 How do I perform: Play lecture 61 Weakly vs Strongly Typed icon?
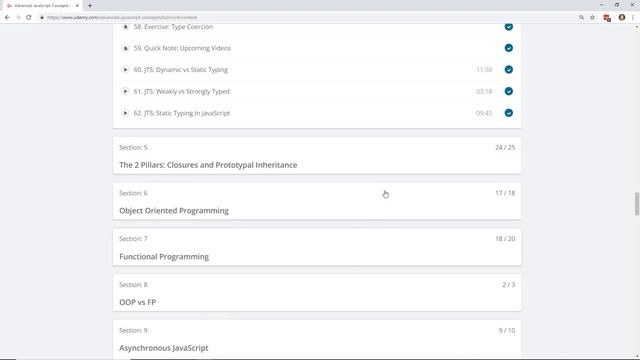125,91
